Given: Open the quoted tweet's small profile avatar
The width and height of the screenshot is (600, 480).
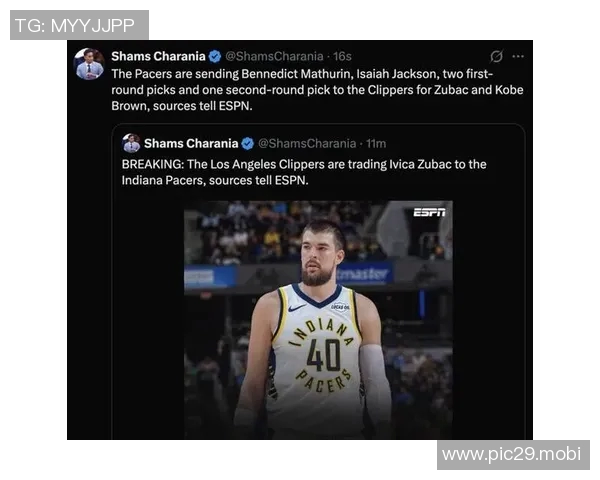Looking at the screenshot, I should tap(131, 143).
